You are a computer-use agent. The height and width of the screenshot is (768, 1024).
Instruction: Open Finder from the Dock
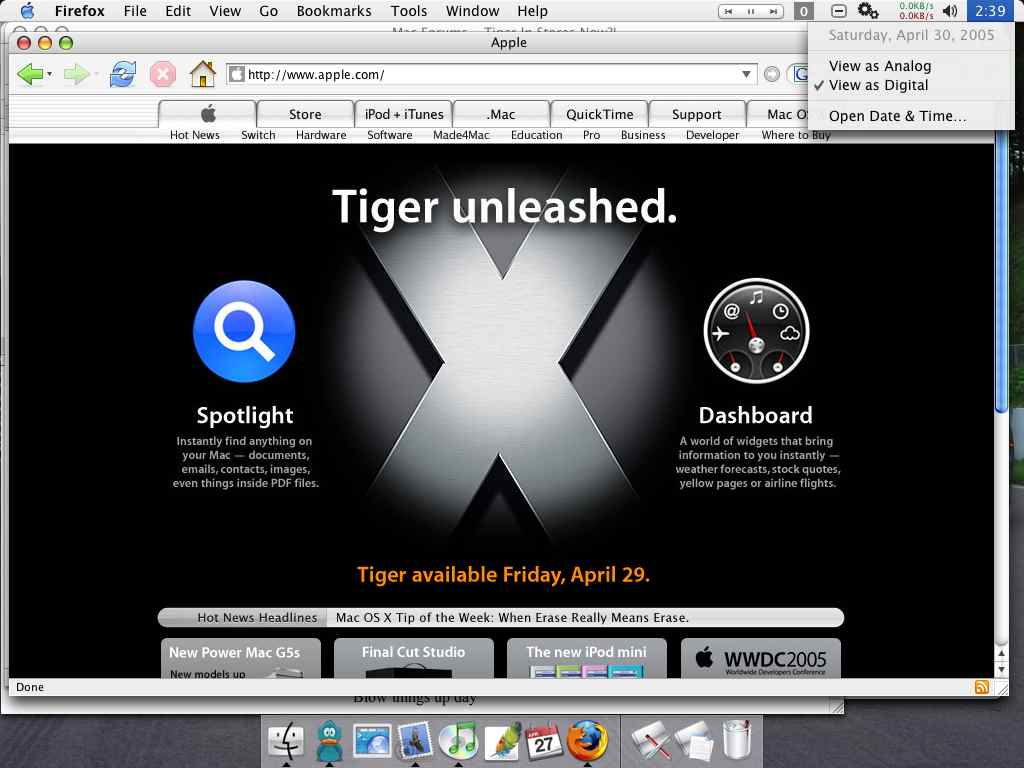286,741
